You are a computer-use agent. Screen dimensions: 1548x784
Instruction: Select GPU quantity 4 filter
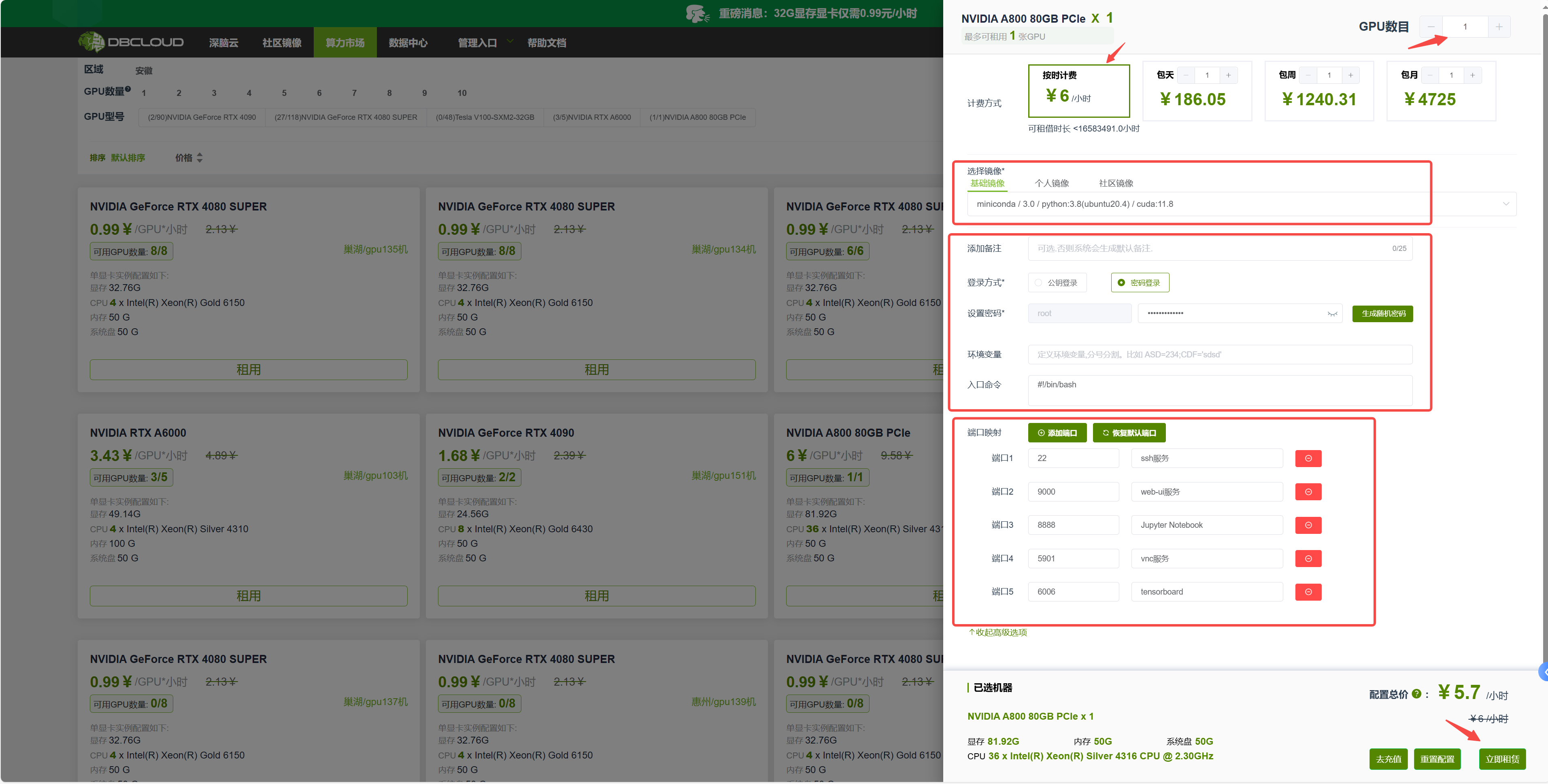click(x=249, y=93)
